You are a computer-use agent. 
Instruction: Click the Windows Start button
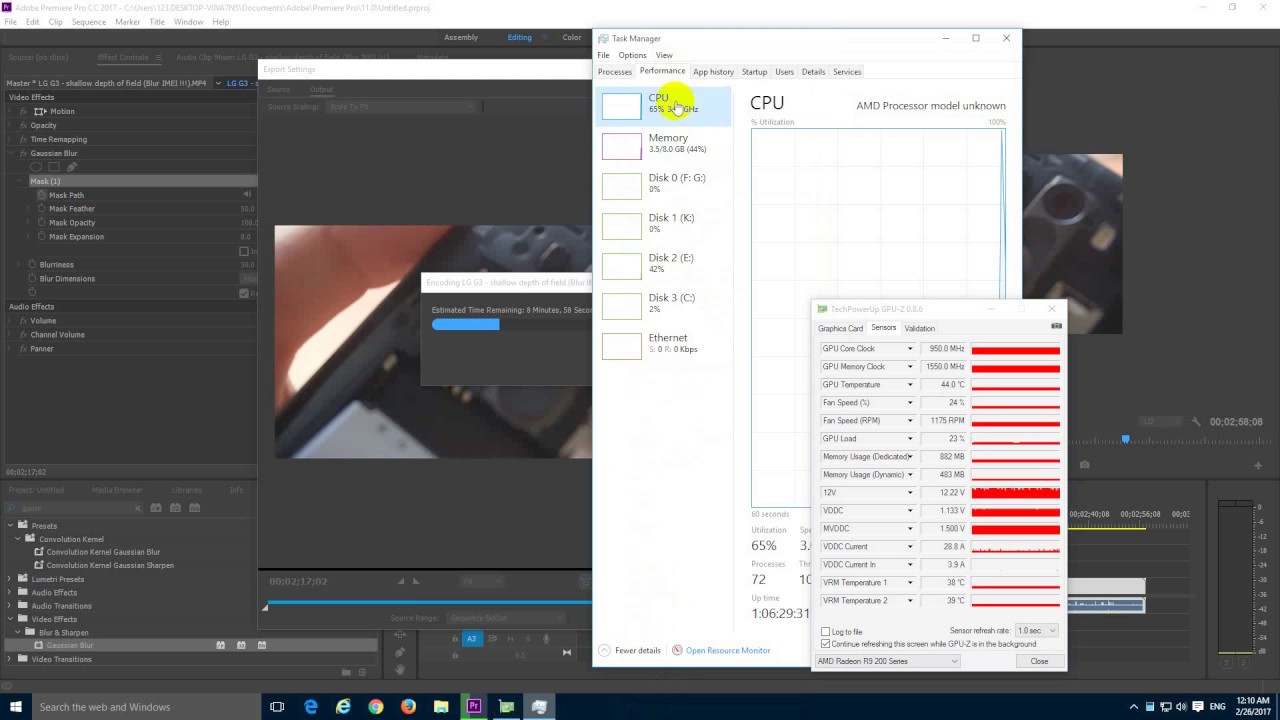15,707
